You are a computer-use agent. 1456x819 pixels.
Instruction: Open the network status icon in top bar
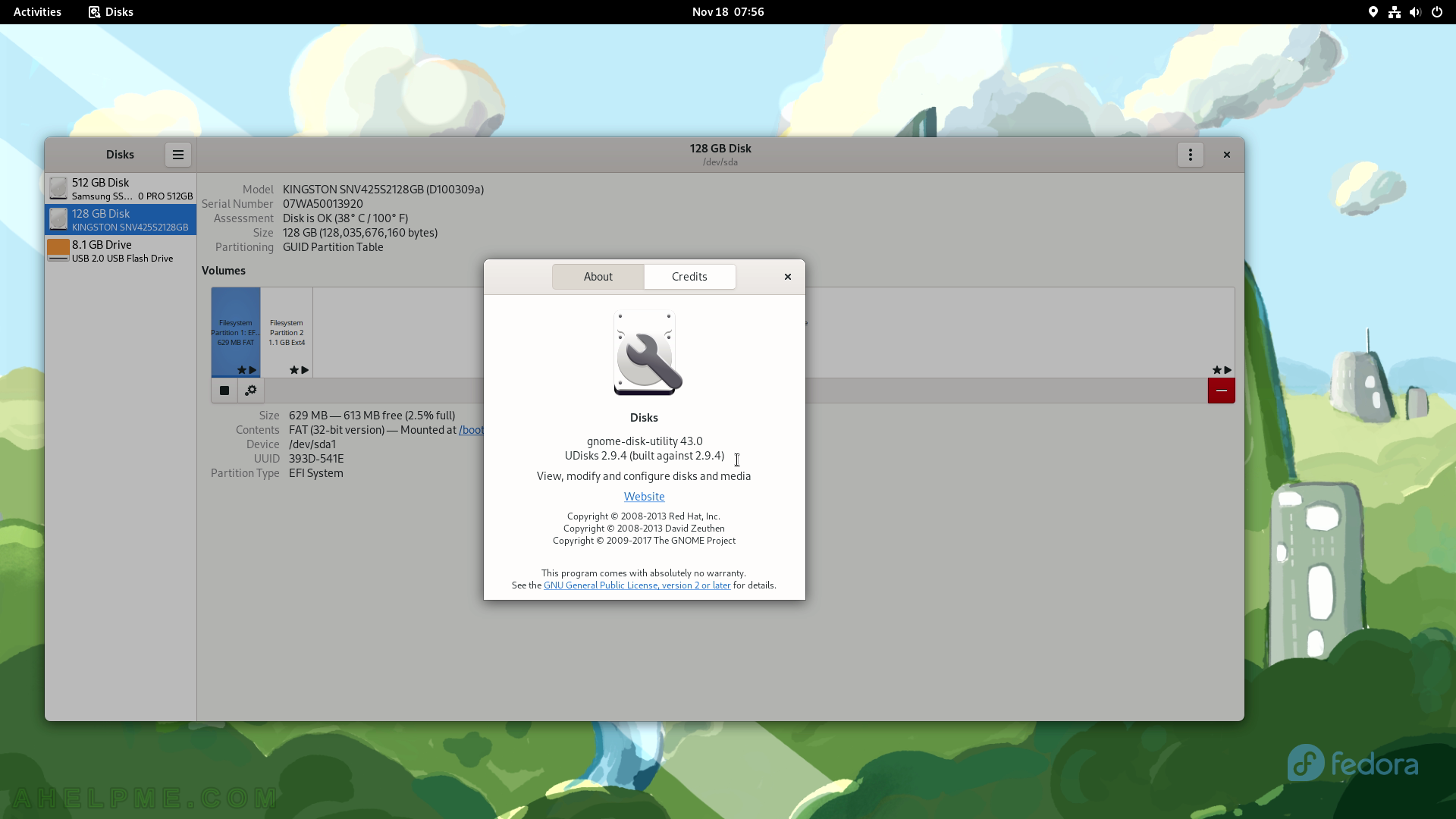pyautogui.click(x=1394, y=12)
